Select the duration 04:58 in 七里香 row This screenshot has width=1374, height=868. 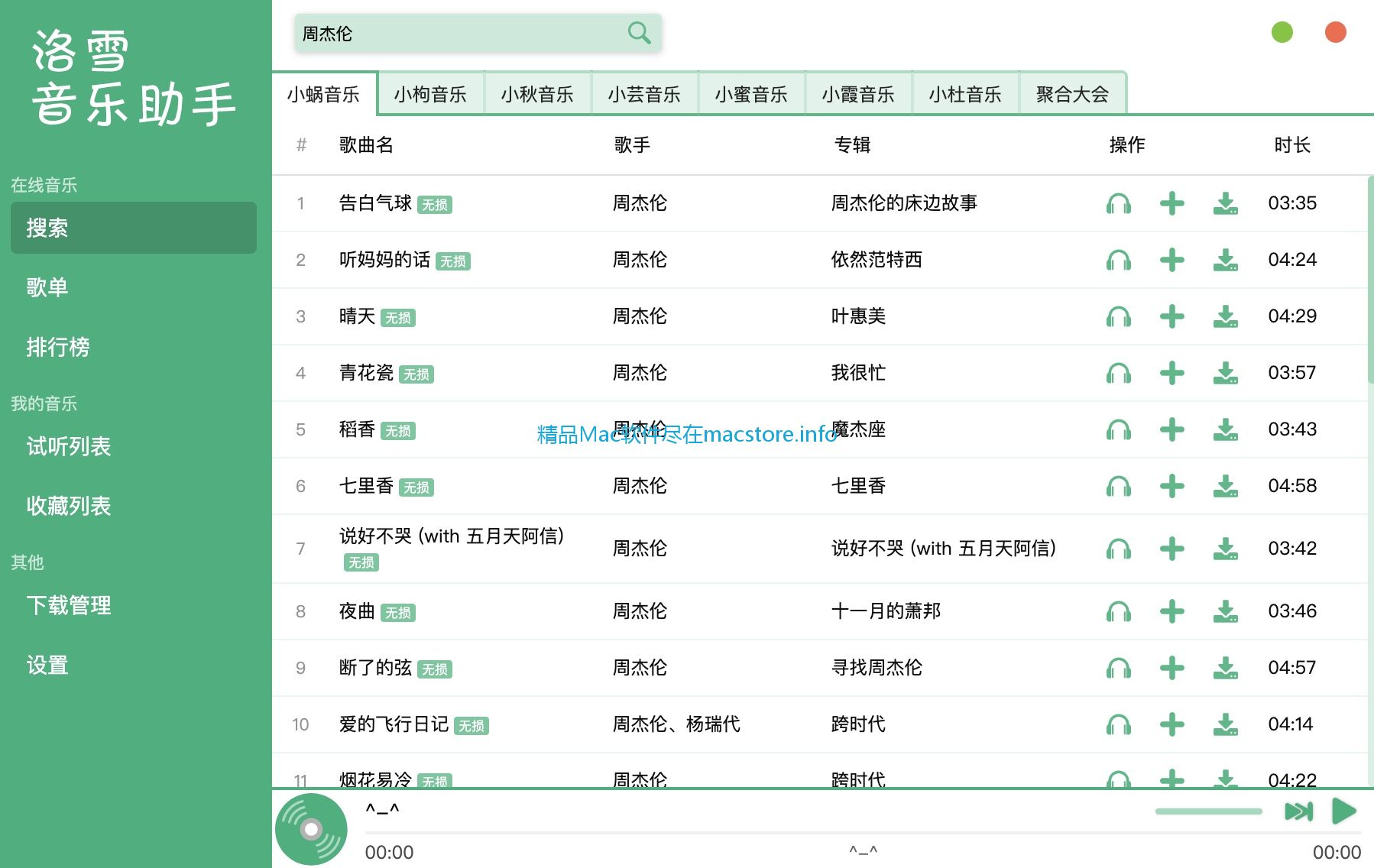tap(1292, 486)
